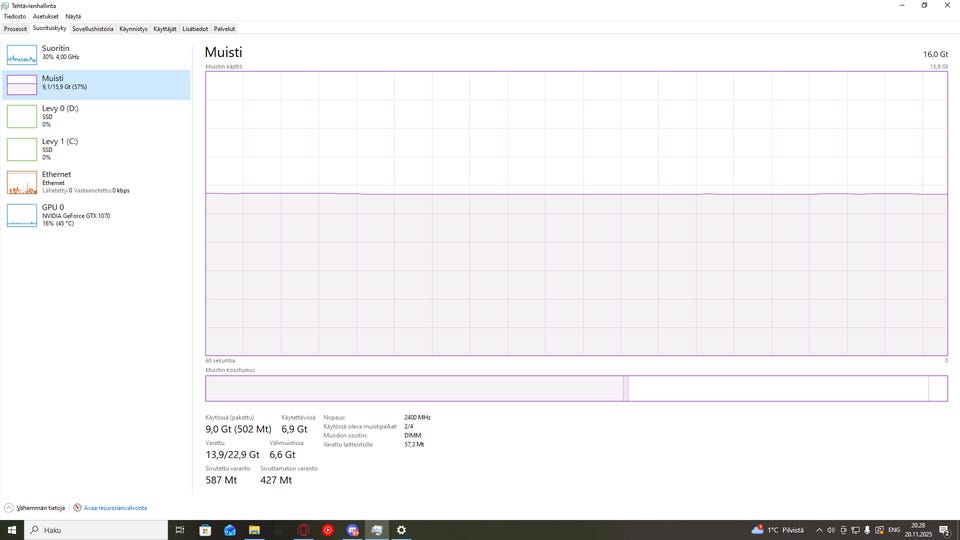Viewport: 960px width, 540px height.
Task: Open the volume speaker tray icon
Action: click(x=831, y=530)
